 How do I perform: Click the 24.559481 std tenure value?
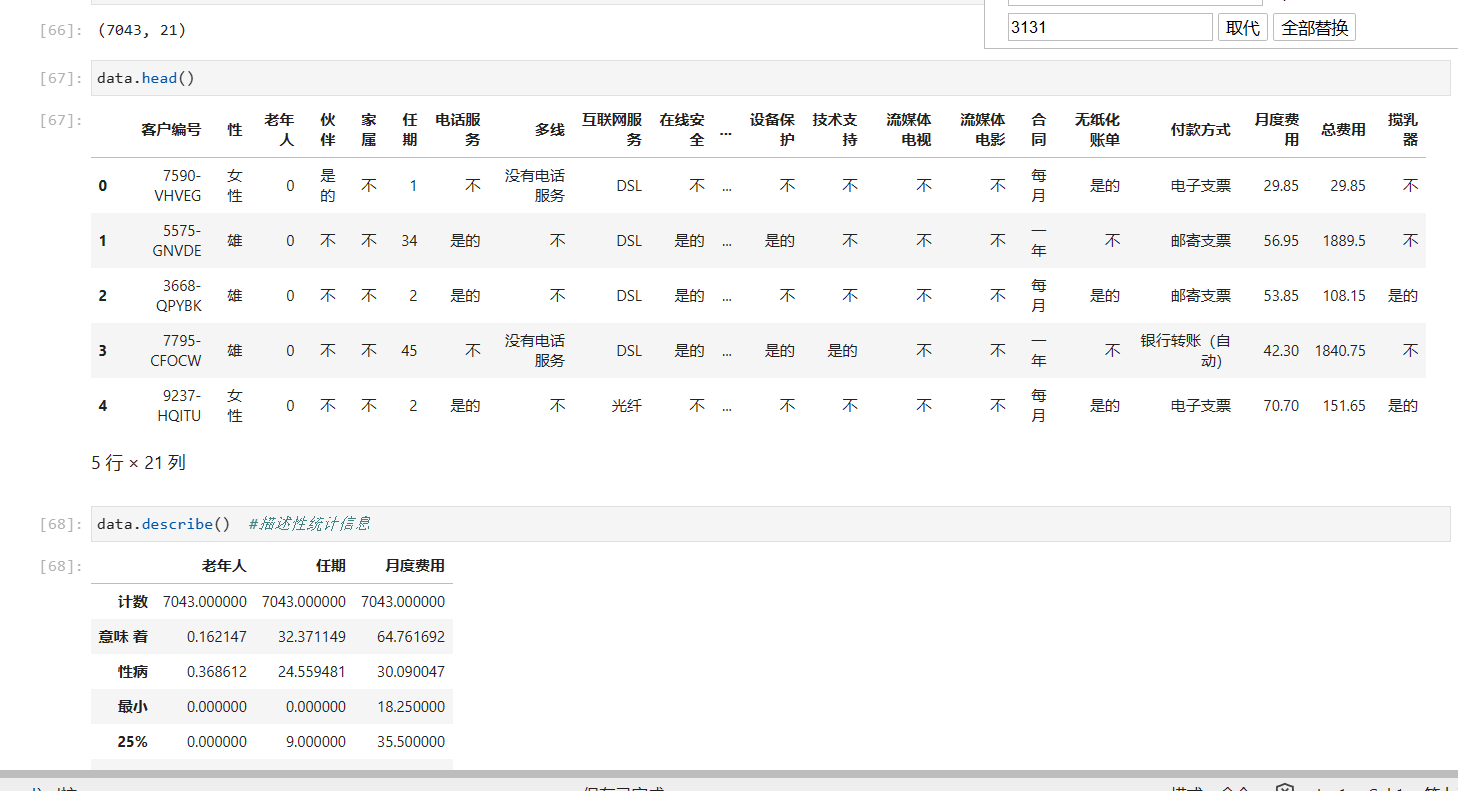(x=312, y=672)
